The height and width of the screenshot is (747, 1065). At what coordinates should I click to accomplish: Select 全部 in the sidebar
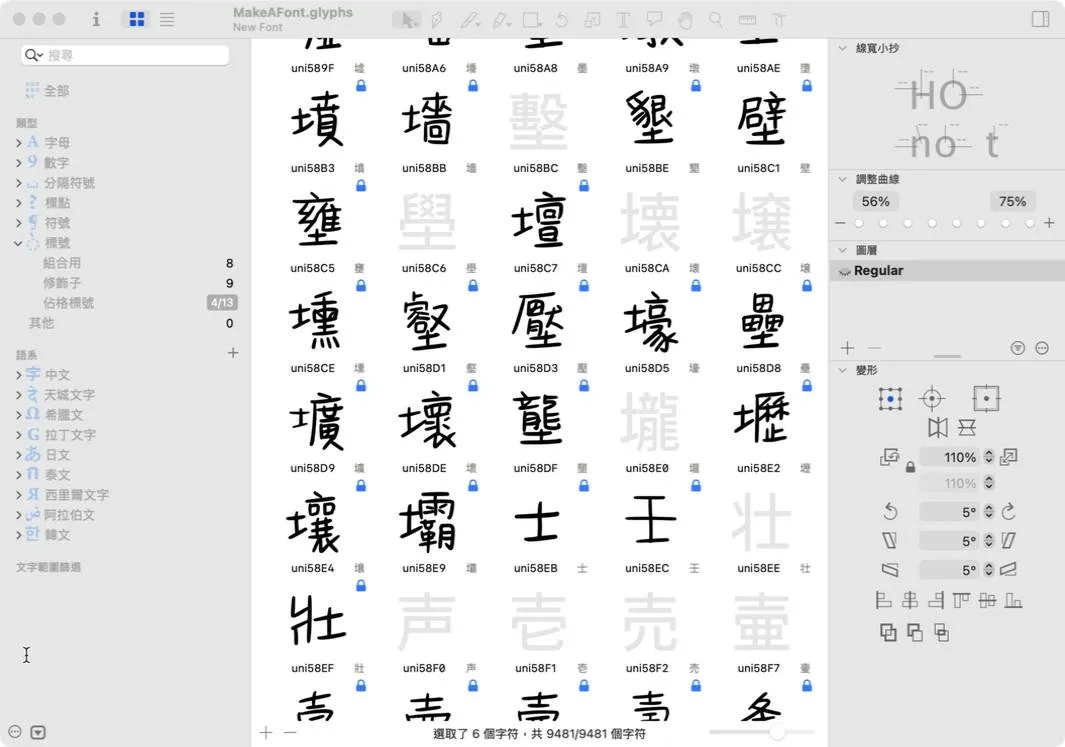click(x=56, y=91)
